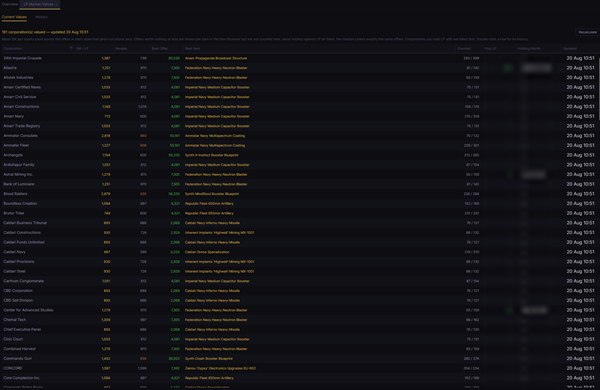
Task: Click CBD Sell Division corporation name
Action: click(18, 300)
